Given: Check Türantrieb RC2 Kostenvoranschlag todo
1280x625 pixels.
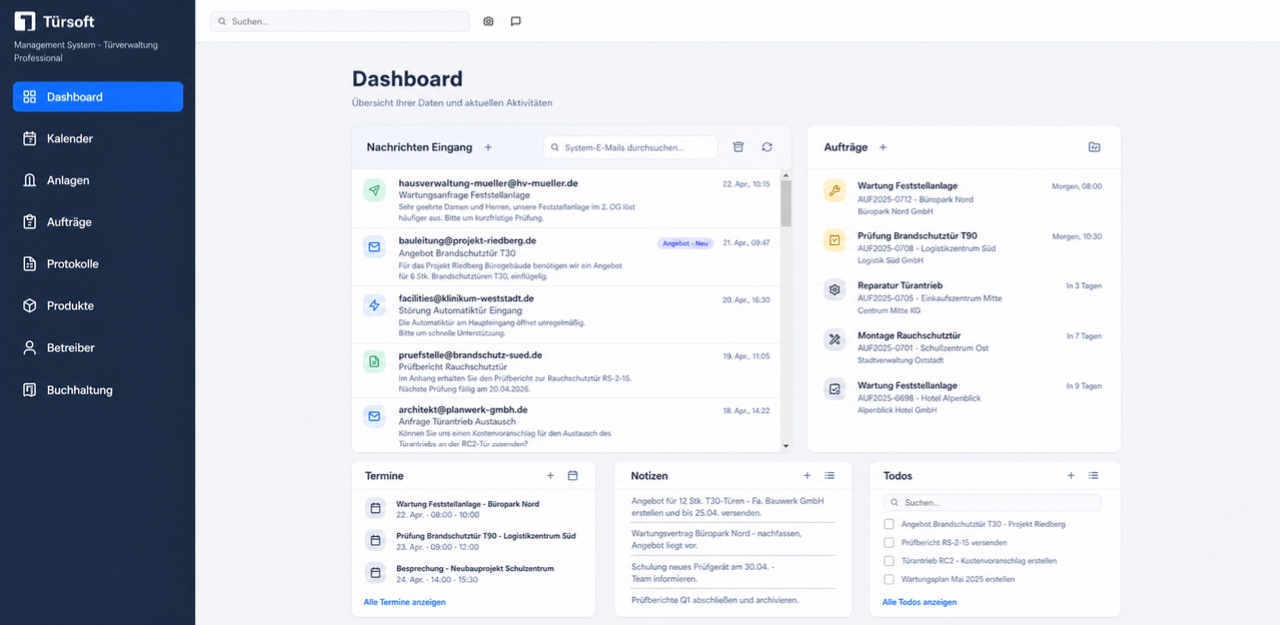Looking at the screenshot, I should point(889,561).
